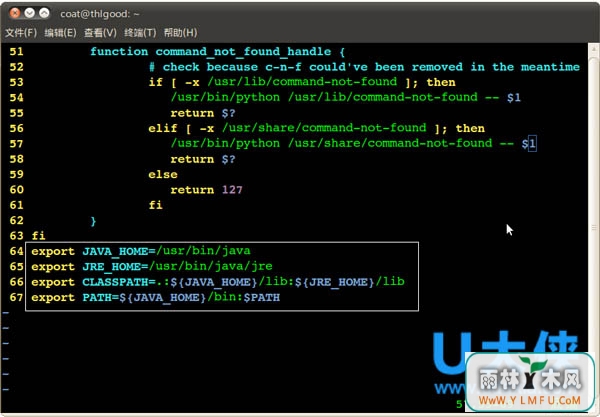Viewport: 600px width, 417px height.
Task: Click 'return 127' on line 60
Action: click(206, 190)
